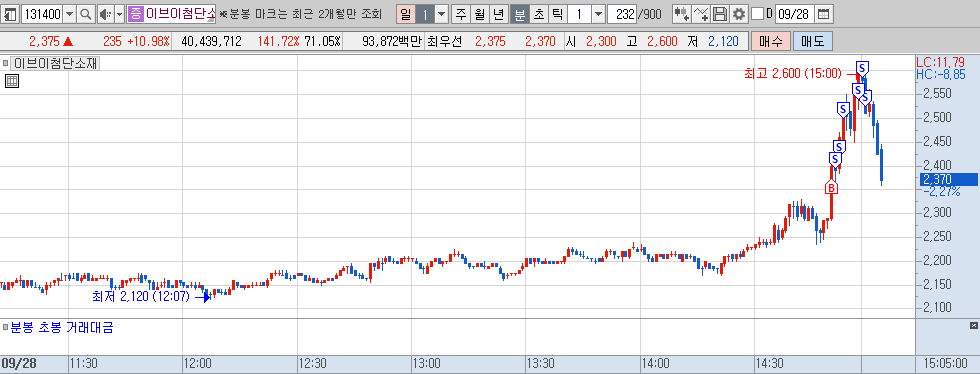Click the add indicator line icon
The width and height of the screenshot is (980, 374).
click(701, 14)
